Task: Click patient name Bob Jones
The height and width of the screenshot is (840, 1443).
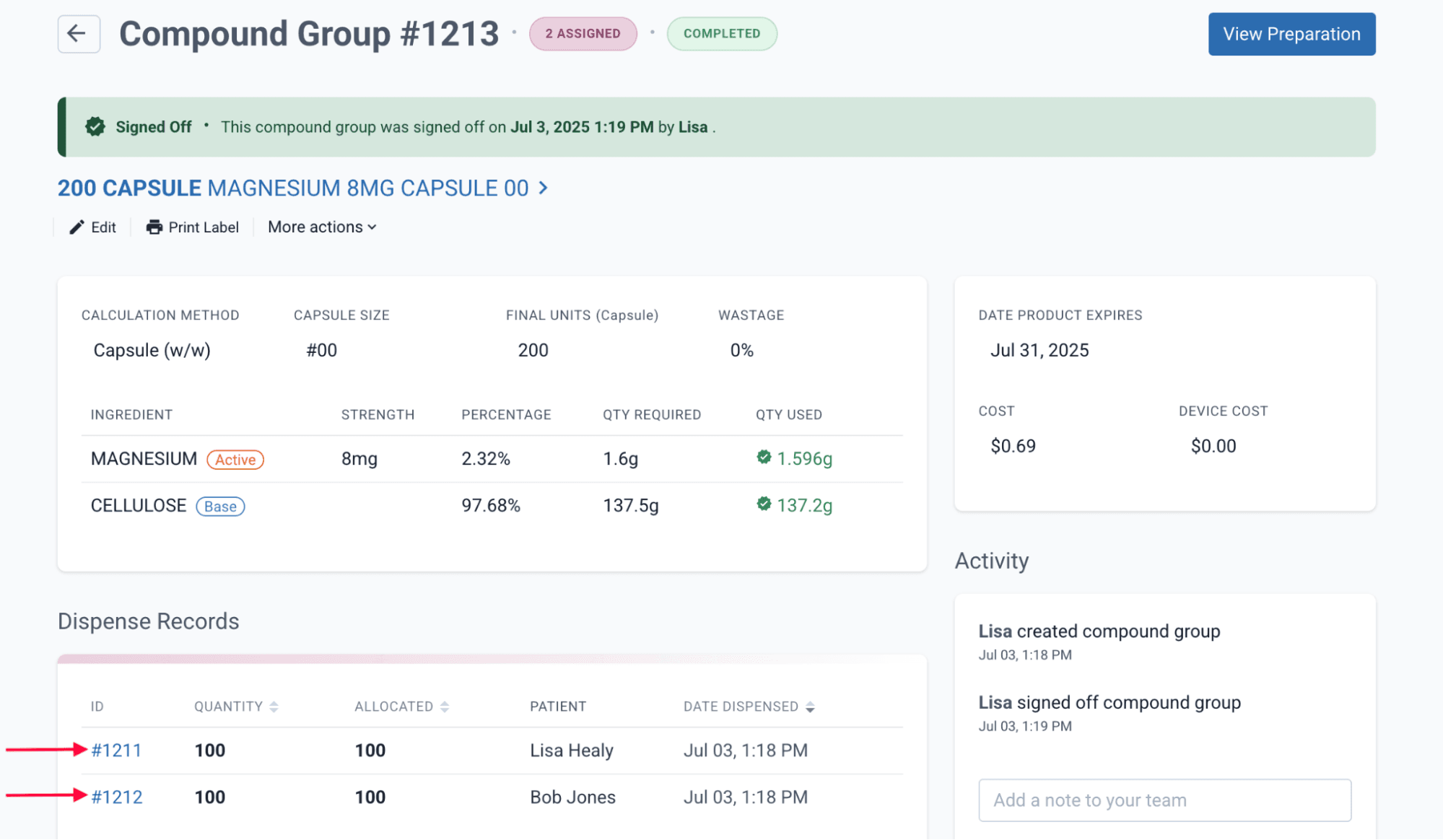Action: [572, 797]
